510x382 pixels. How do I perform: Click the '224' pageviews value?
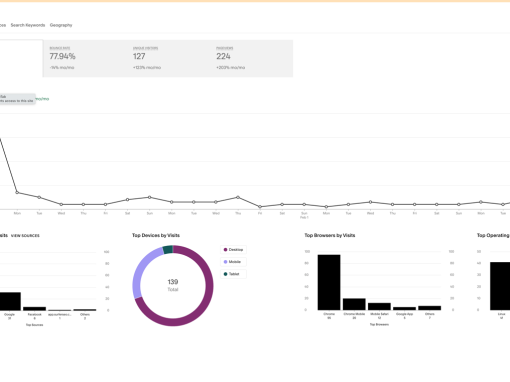point(223,56)
